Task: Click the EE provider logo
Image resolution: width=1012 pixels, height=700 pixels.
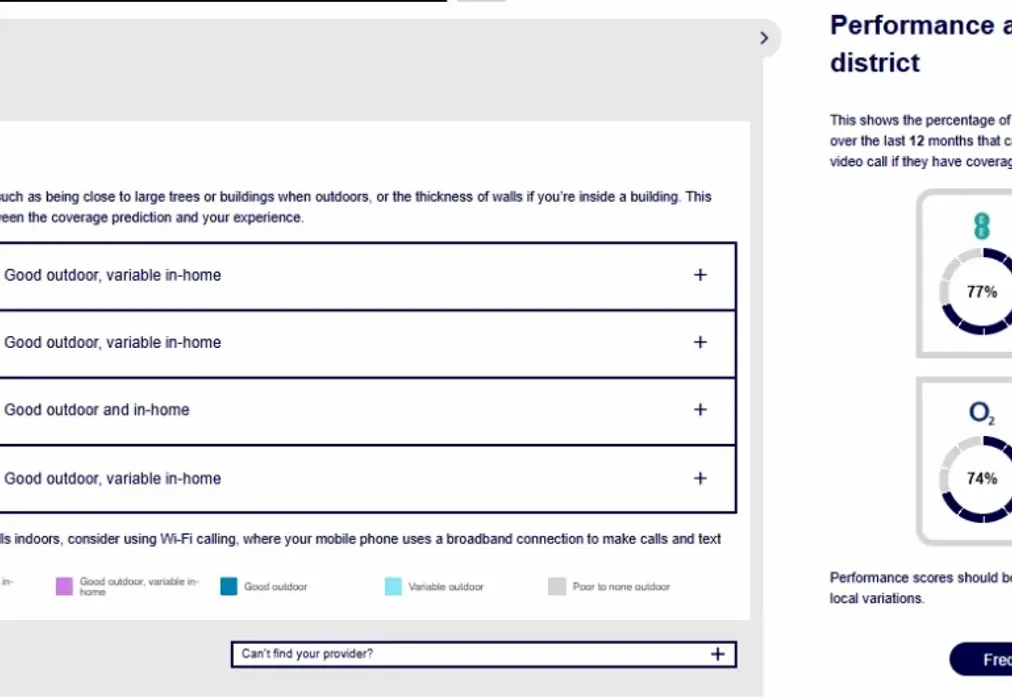Action: pos(982,226)
